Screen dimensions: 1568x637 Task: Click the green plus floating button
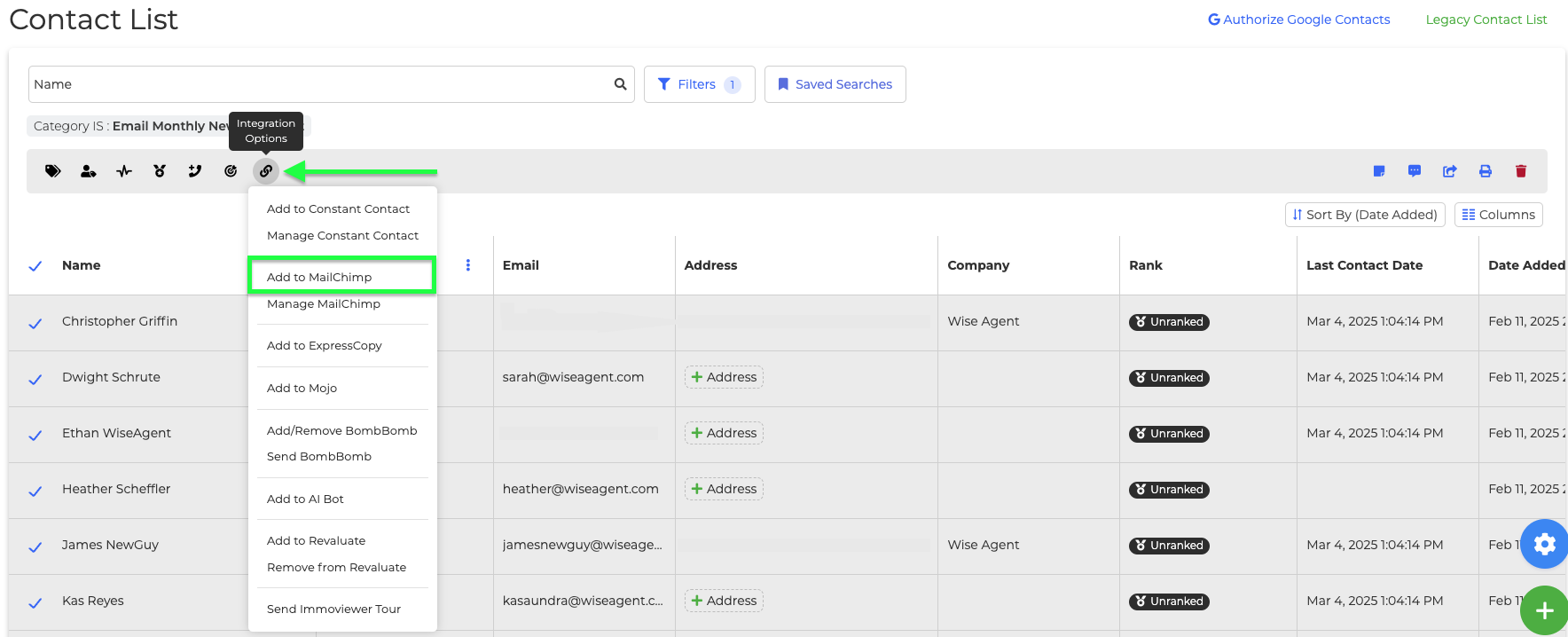click(1545, 610)
